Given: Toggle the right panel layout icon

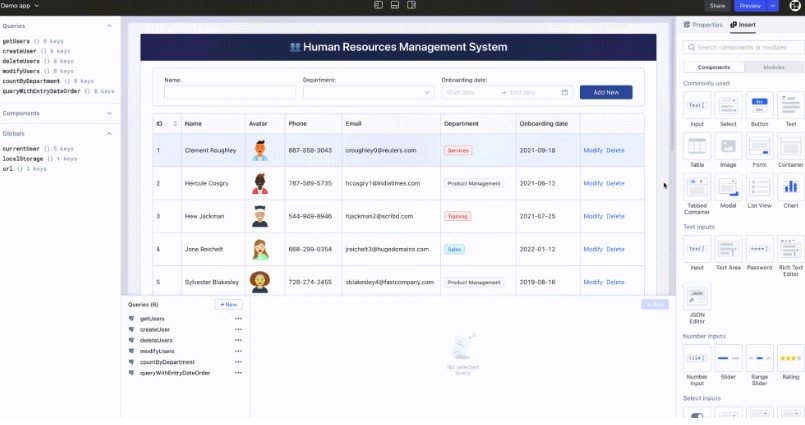Looking at the screenshot, I should (411, 5).
